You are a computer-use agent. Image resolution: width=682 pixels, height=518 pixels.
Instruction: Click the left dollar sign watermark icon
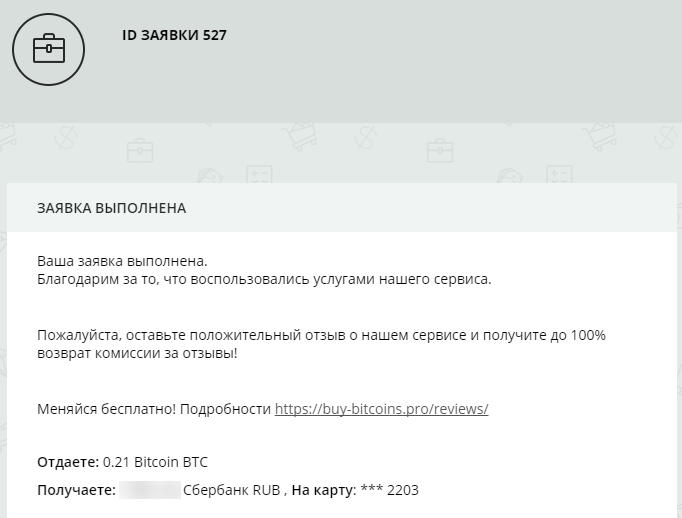pos(66,137)
